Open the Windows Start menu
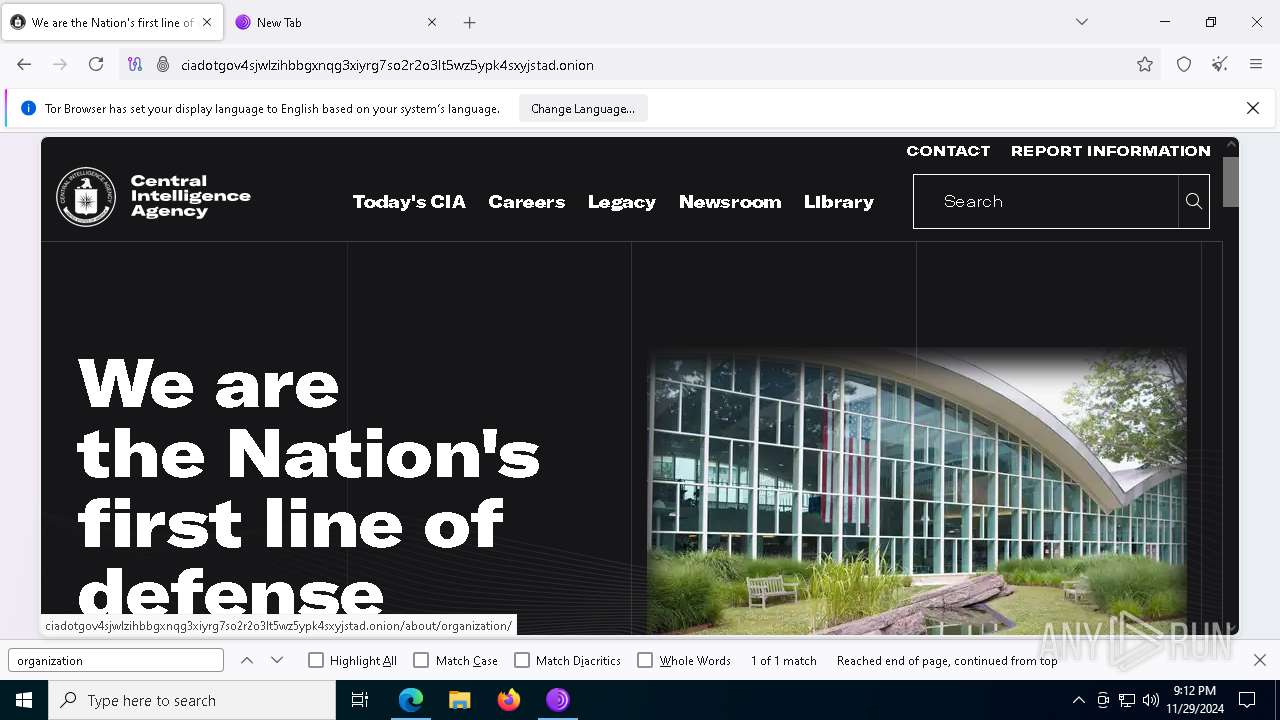Image resolution: width=1280 pixels, height=720 pixels. 24,700
